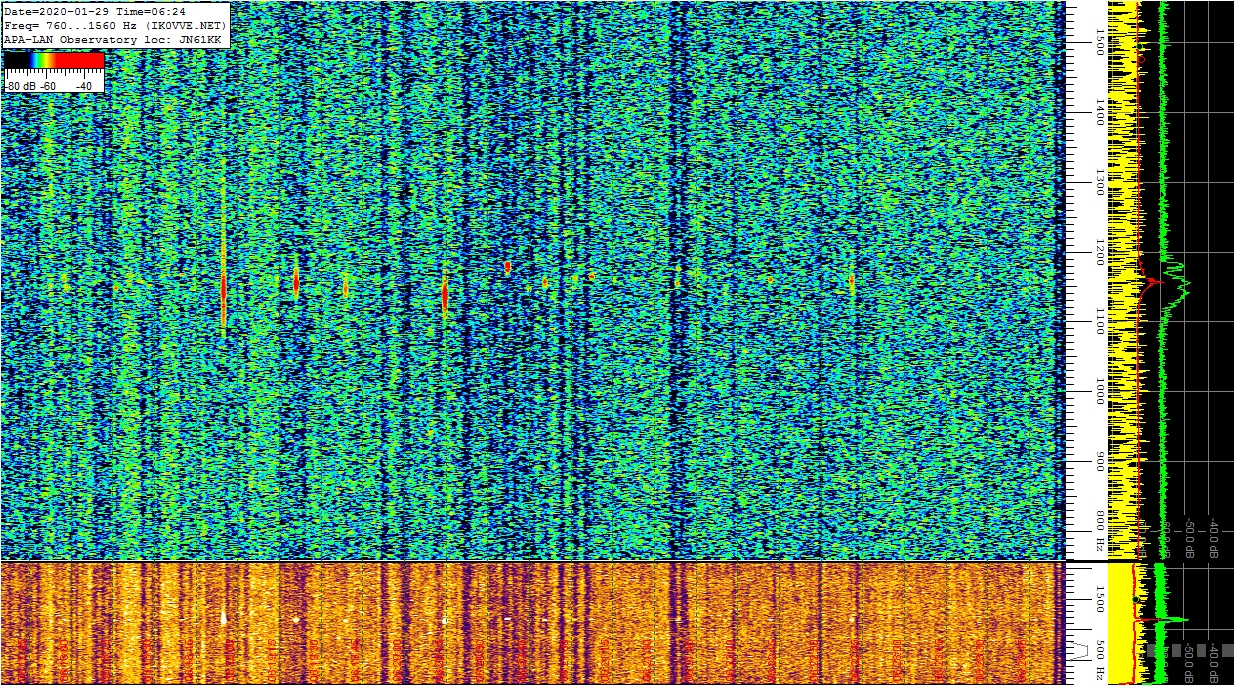This screenshot has height=686, width=1235.
Task: Click the 1200 frequency axis label
Action: [1100, 252]
